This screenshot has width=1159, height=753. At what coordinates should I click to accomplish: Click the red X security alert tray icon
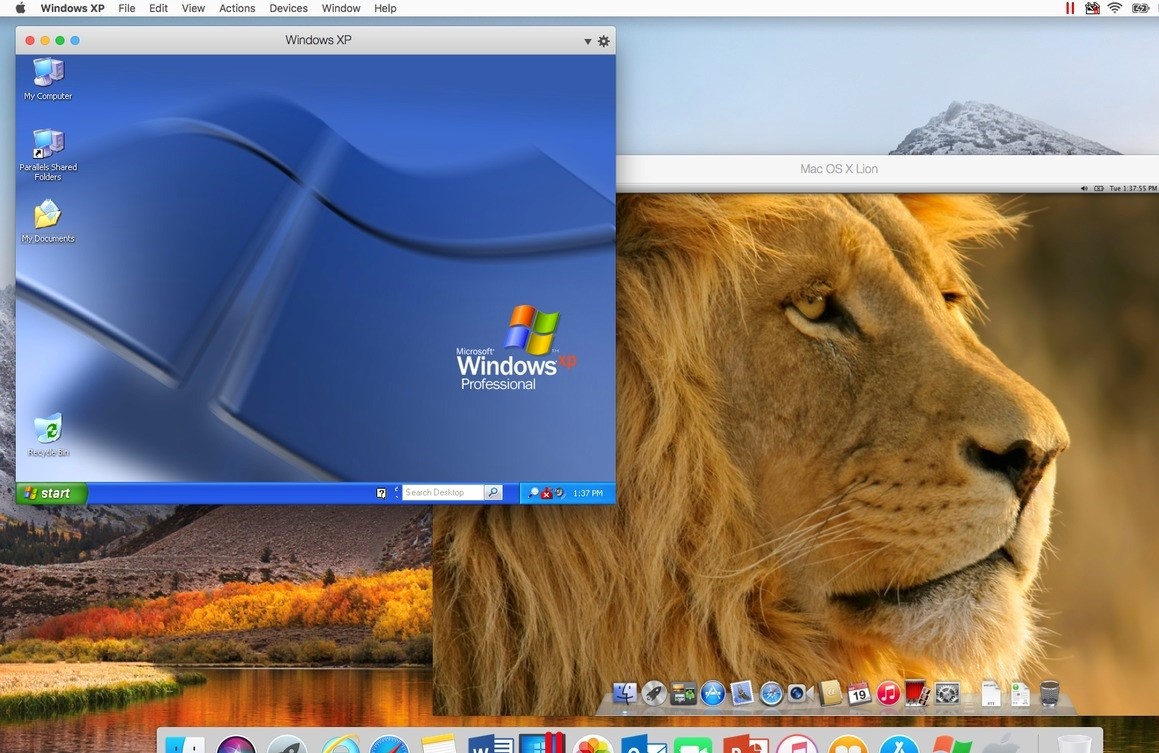point(546,493)
